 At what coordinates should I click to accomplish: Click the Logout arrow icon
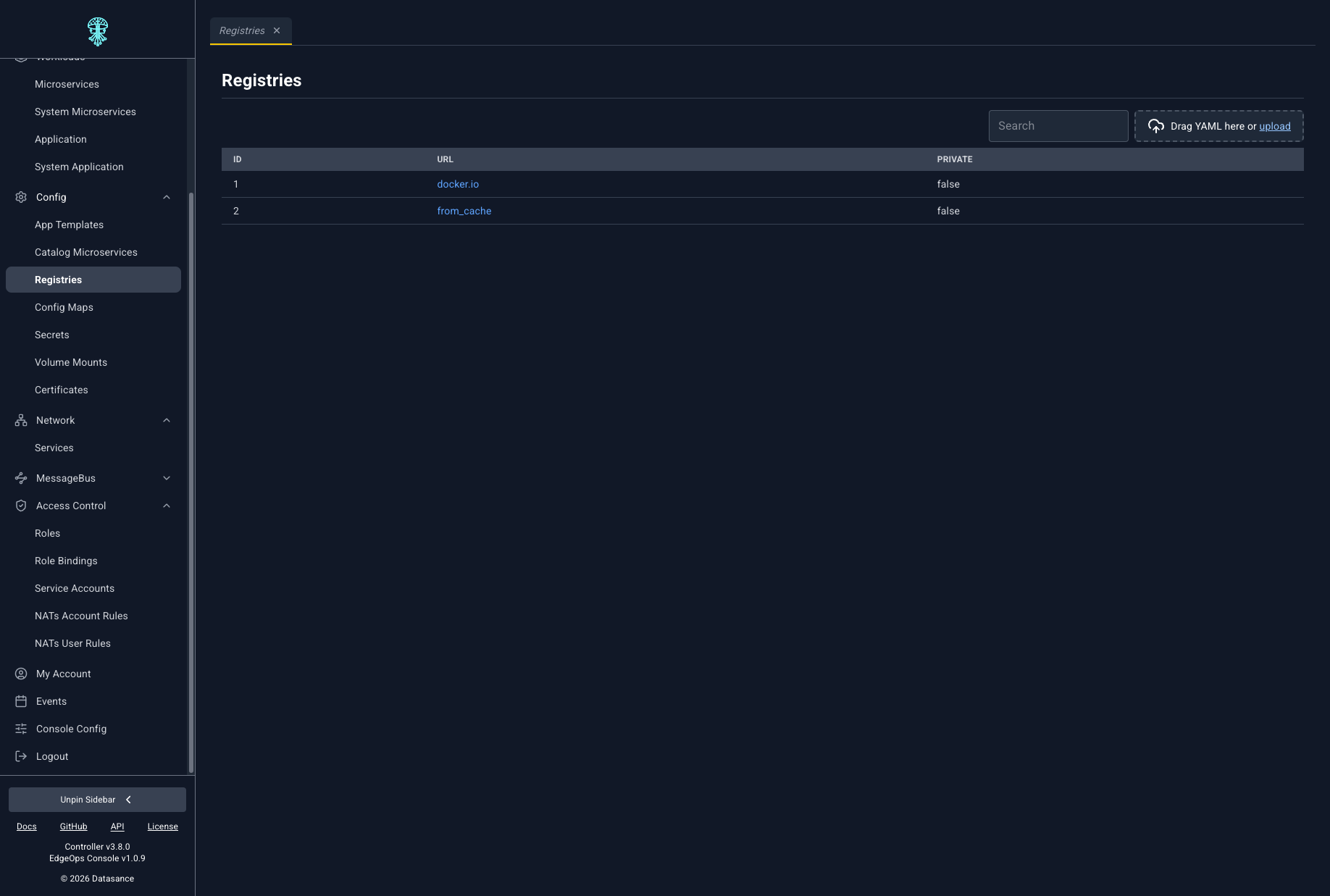pyautogui.click(x=21, y=756)
